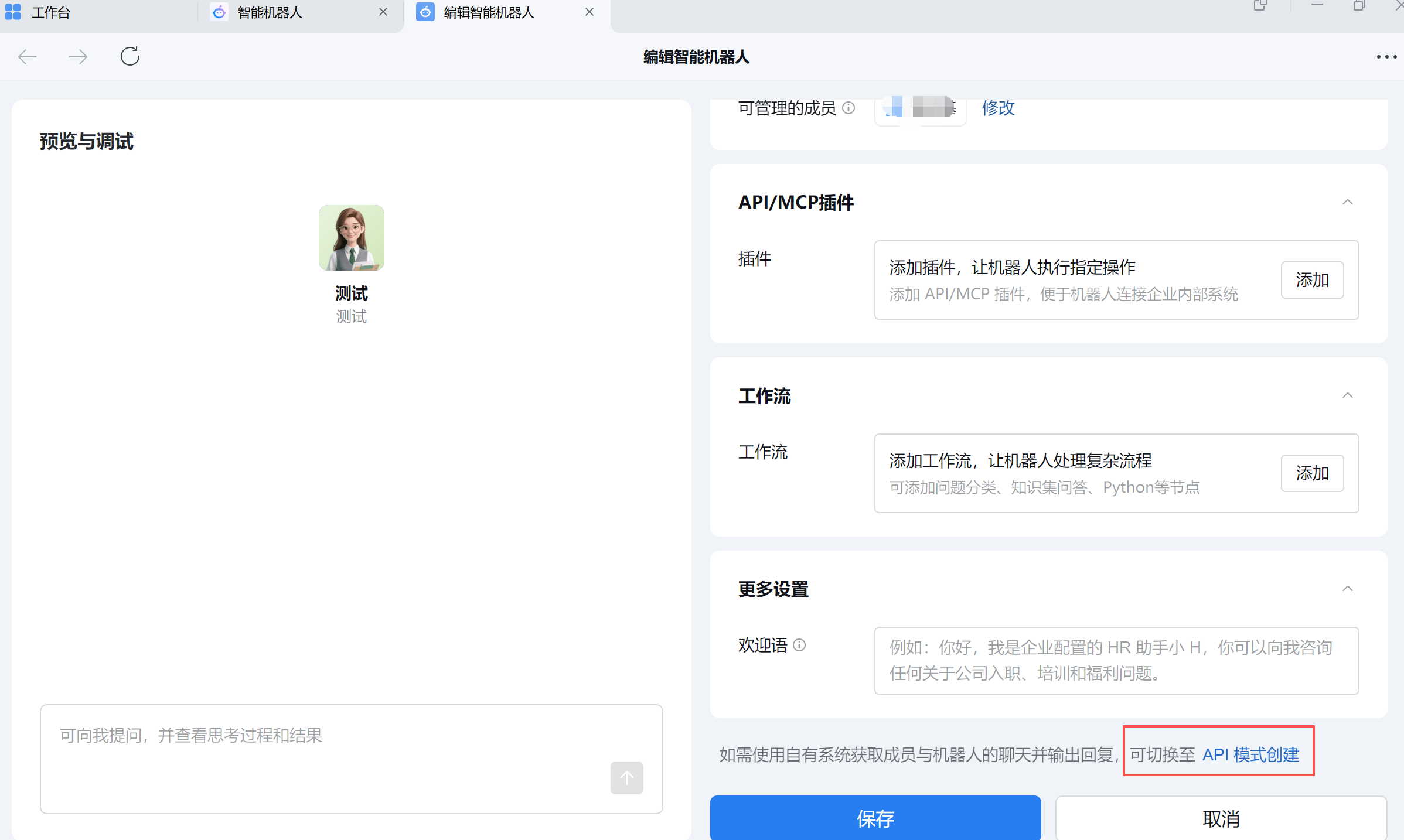Click 添加 button for 工作流
This screenshot has height=840, width=1404.
[1313, 473]
